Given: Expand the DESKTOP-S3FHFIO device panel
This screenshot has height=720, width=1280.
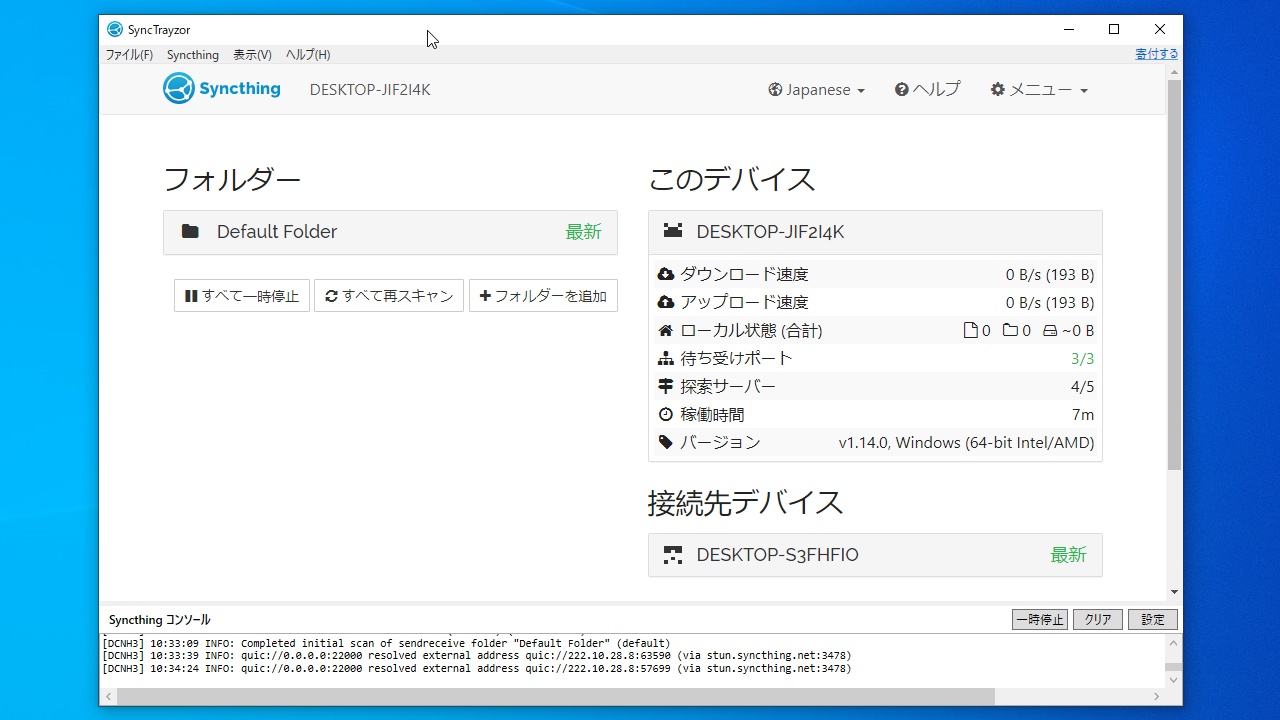Looking at the screenshot, I should click(875, 555).
